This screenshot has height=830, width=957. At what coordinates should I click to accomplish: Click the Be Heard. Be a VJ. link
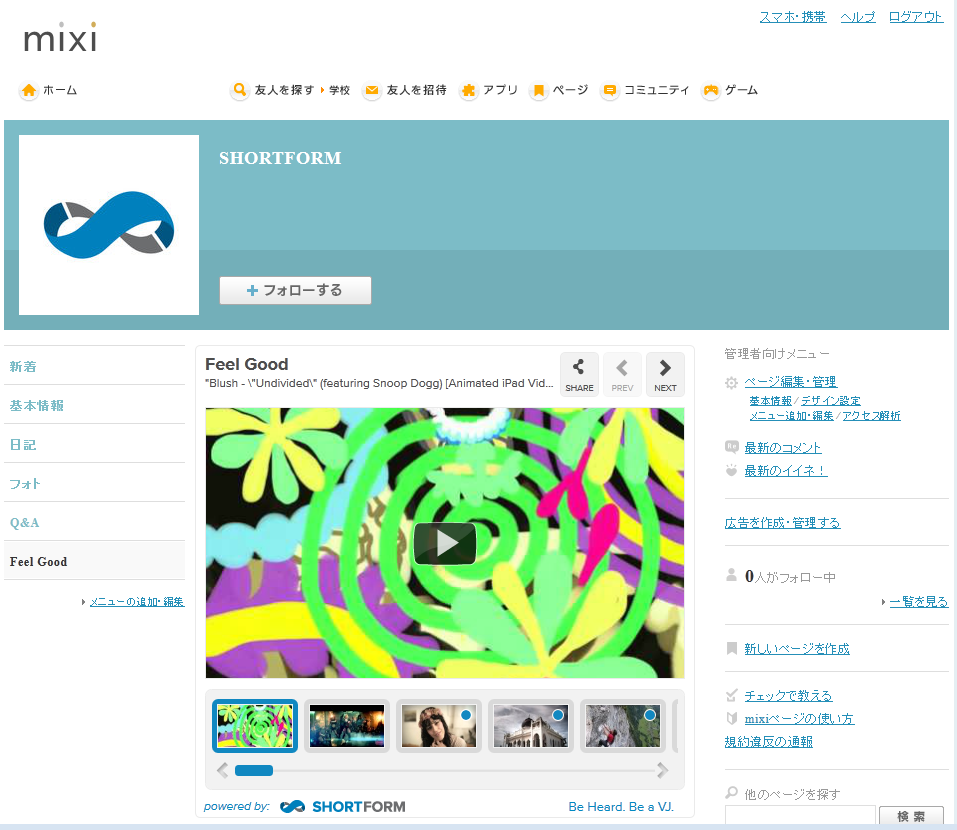pyautogui.click(x=621, y=807)
